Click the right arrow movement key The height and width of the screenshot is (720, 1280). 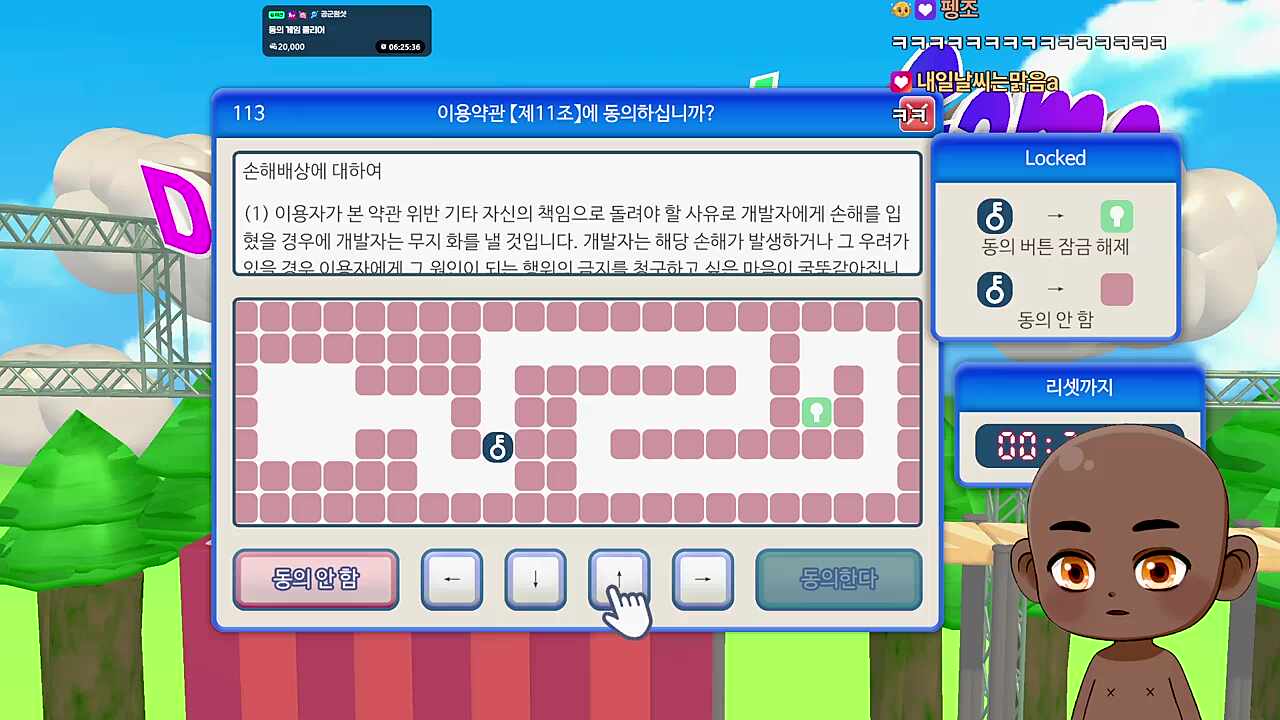(x=703, y=580)
